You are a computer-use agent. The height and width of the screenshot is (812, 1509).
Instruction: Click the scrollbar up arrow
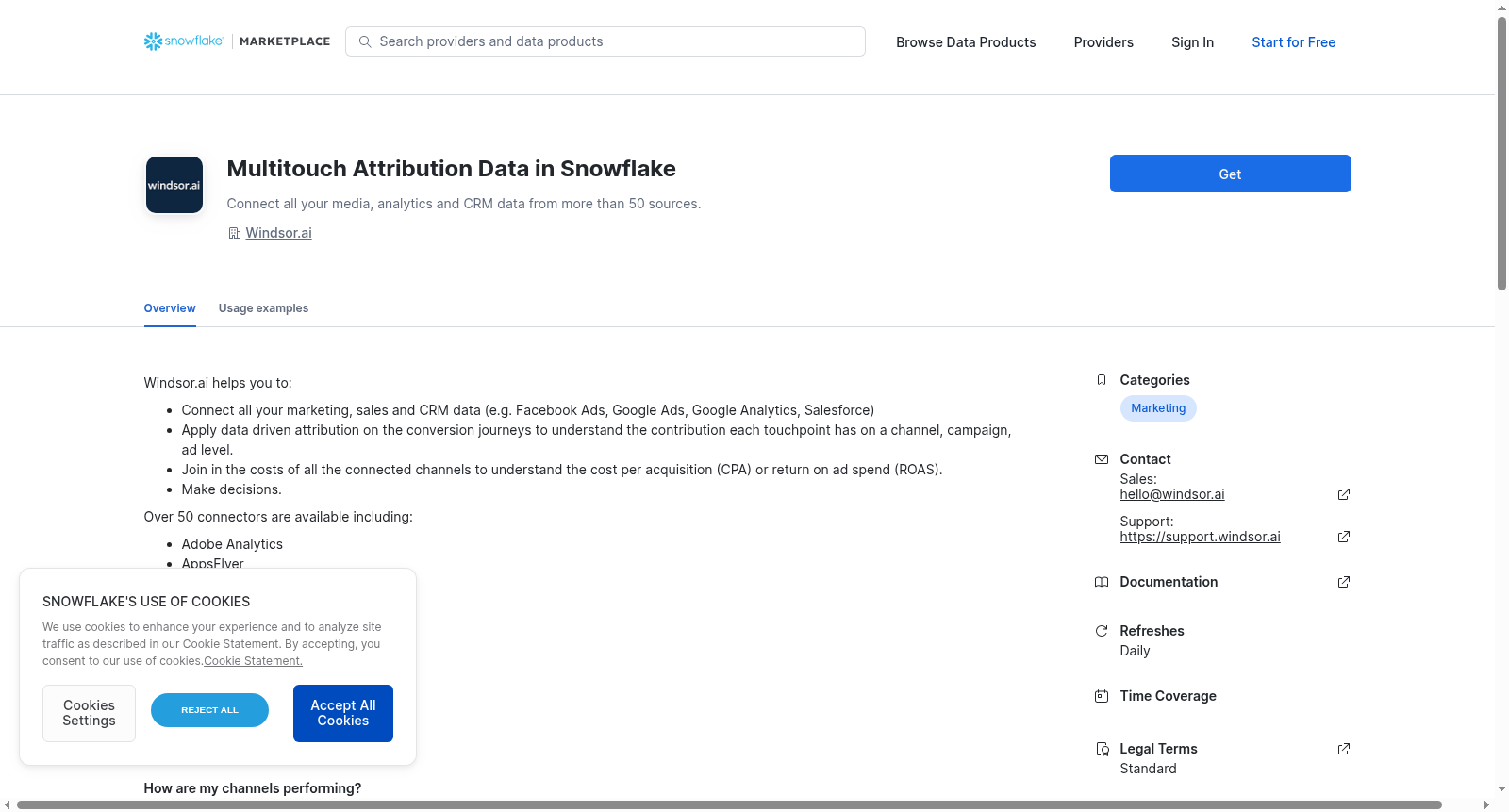point(1501,7)
